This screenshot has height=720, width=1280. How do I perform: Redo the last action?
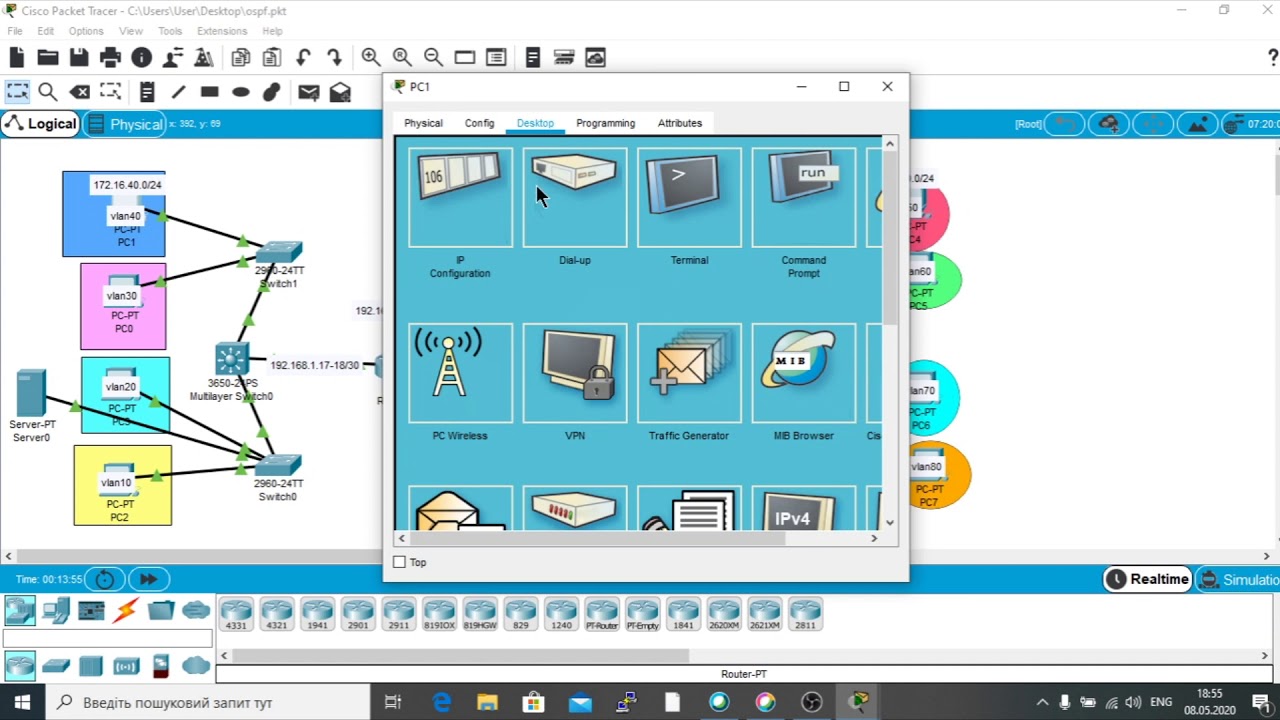coord(334,58)
